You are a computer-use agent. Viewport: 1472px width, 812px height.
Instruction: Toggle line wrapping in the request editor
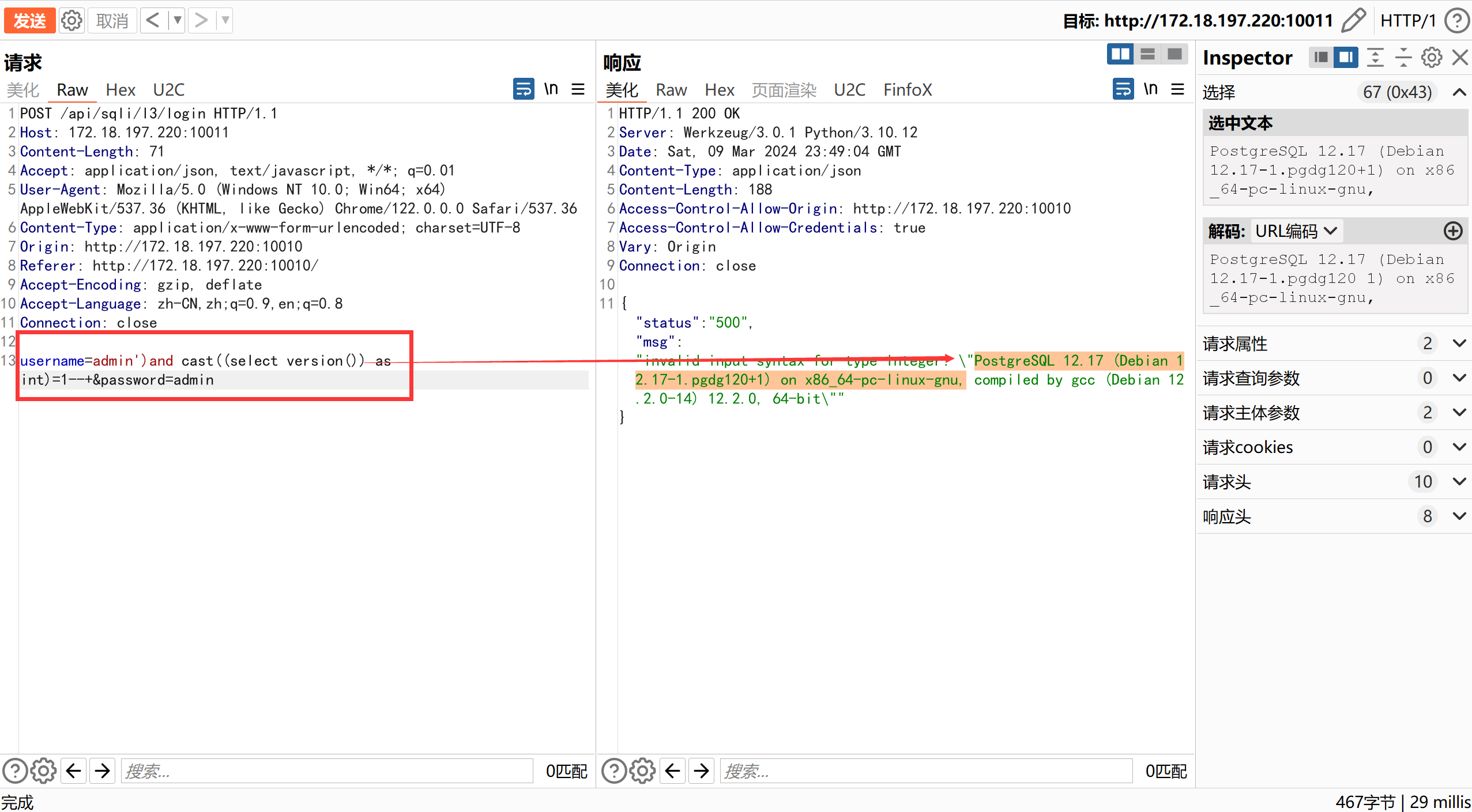point(522,89)
